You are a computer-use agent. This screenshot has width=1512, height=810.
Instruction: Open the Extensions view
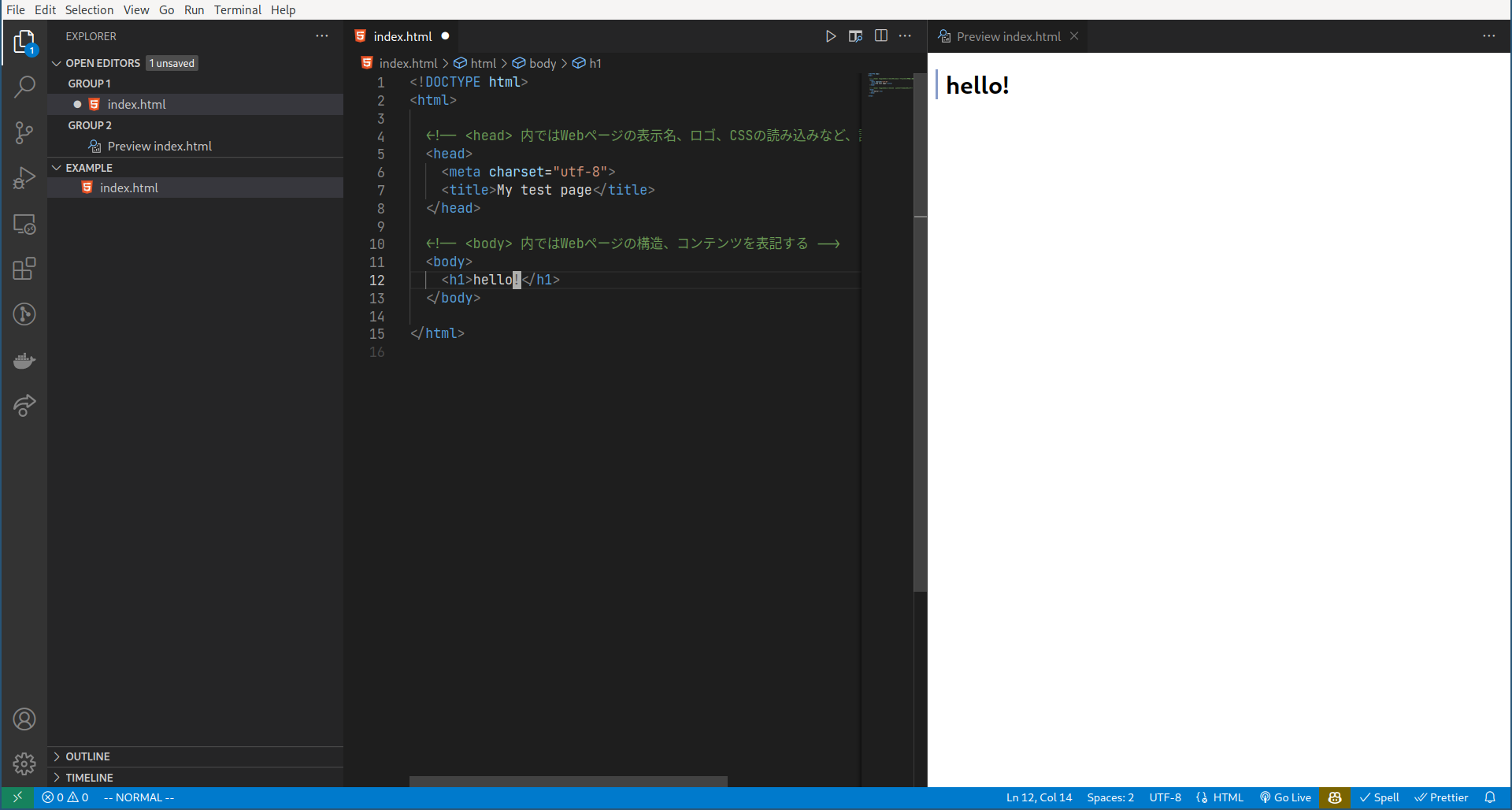click(x=24, y=269)
